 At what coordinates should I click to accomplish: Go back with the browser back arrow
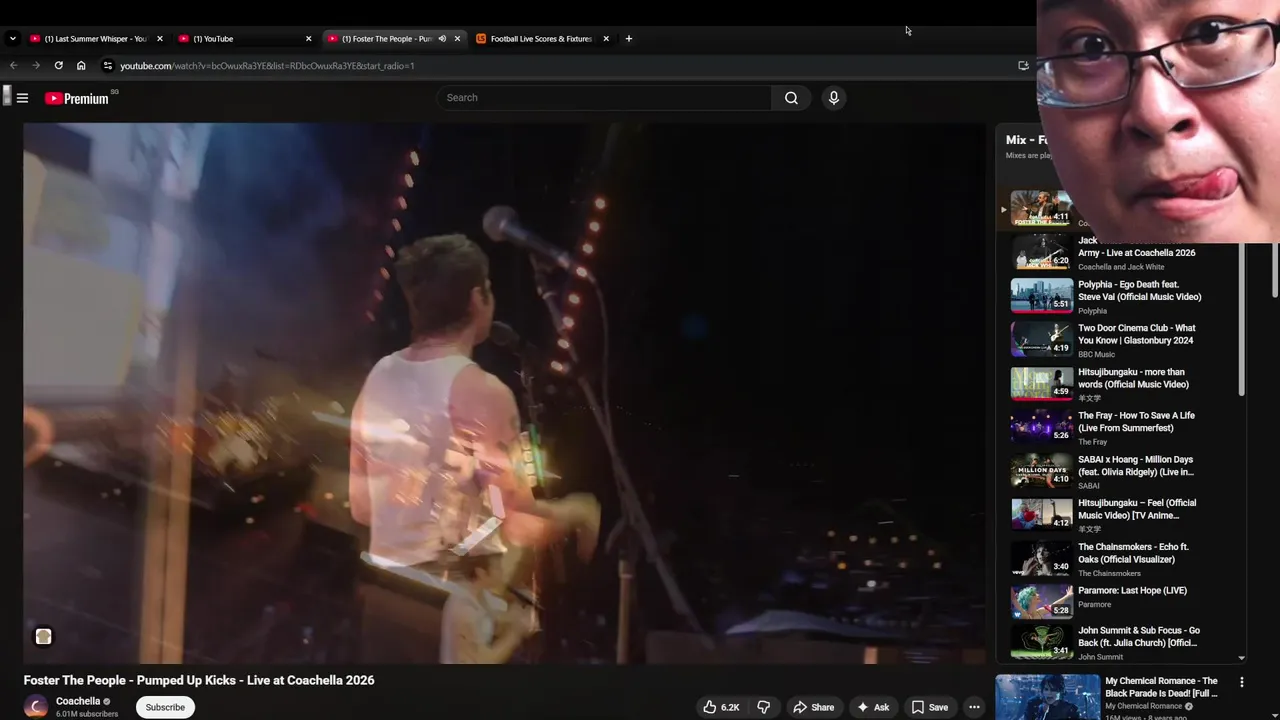click(13, 66)
